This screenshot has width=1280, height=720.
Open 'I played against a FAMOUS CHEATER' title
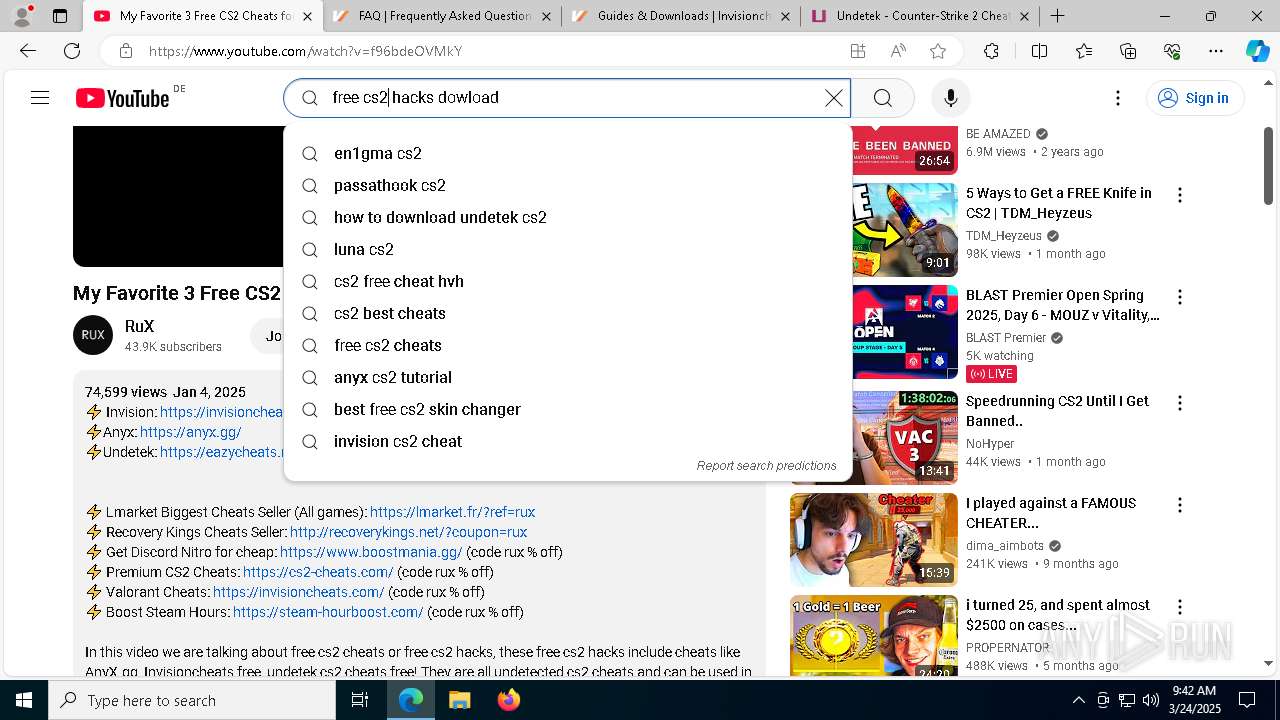pyautogui.click(x=1051, y=513)
